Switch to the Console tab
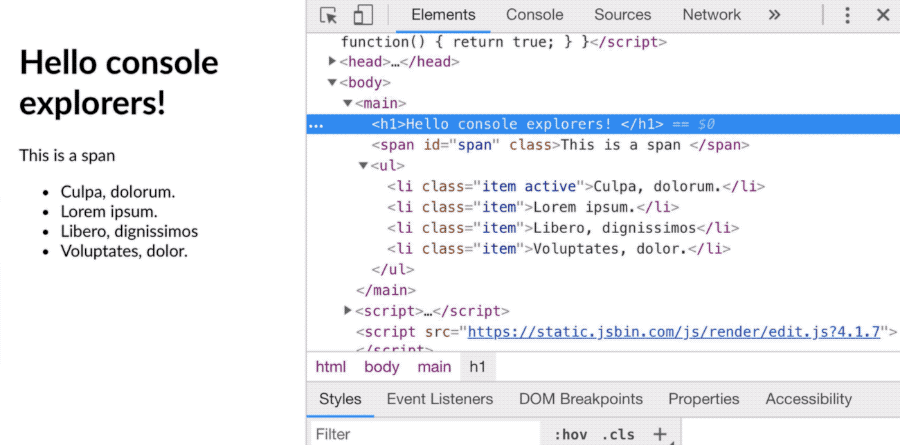This screenshot has height=445, width=900. tap(534, 15)
